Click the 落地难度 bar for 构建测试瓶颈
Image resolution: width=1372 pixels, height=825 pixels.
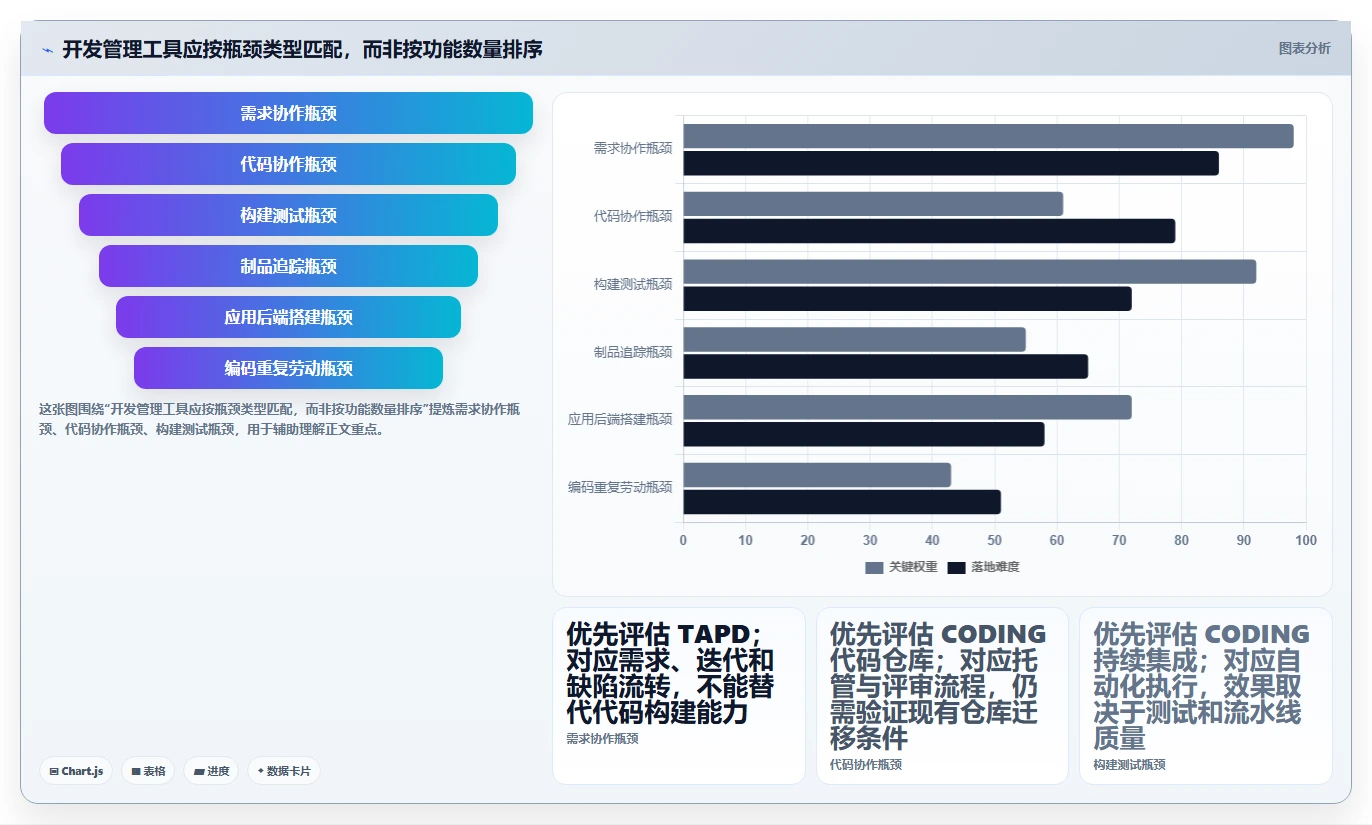coord(907,298)
